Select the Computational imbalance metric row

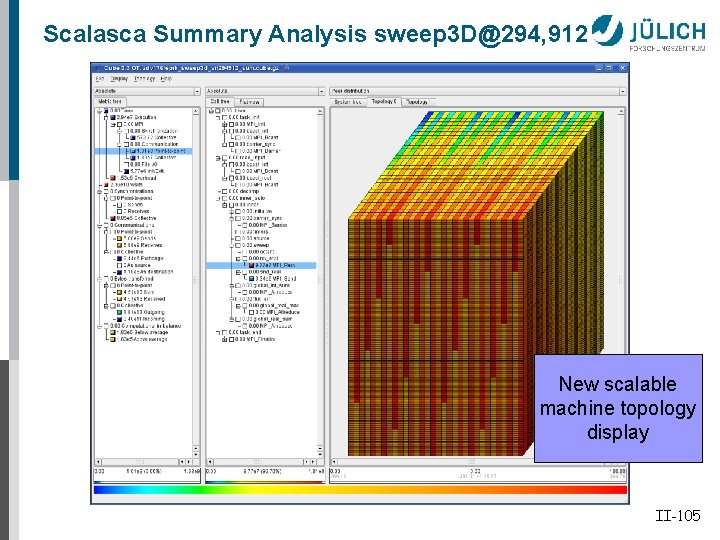pyautogui.click(x=141, y=326)
